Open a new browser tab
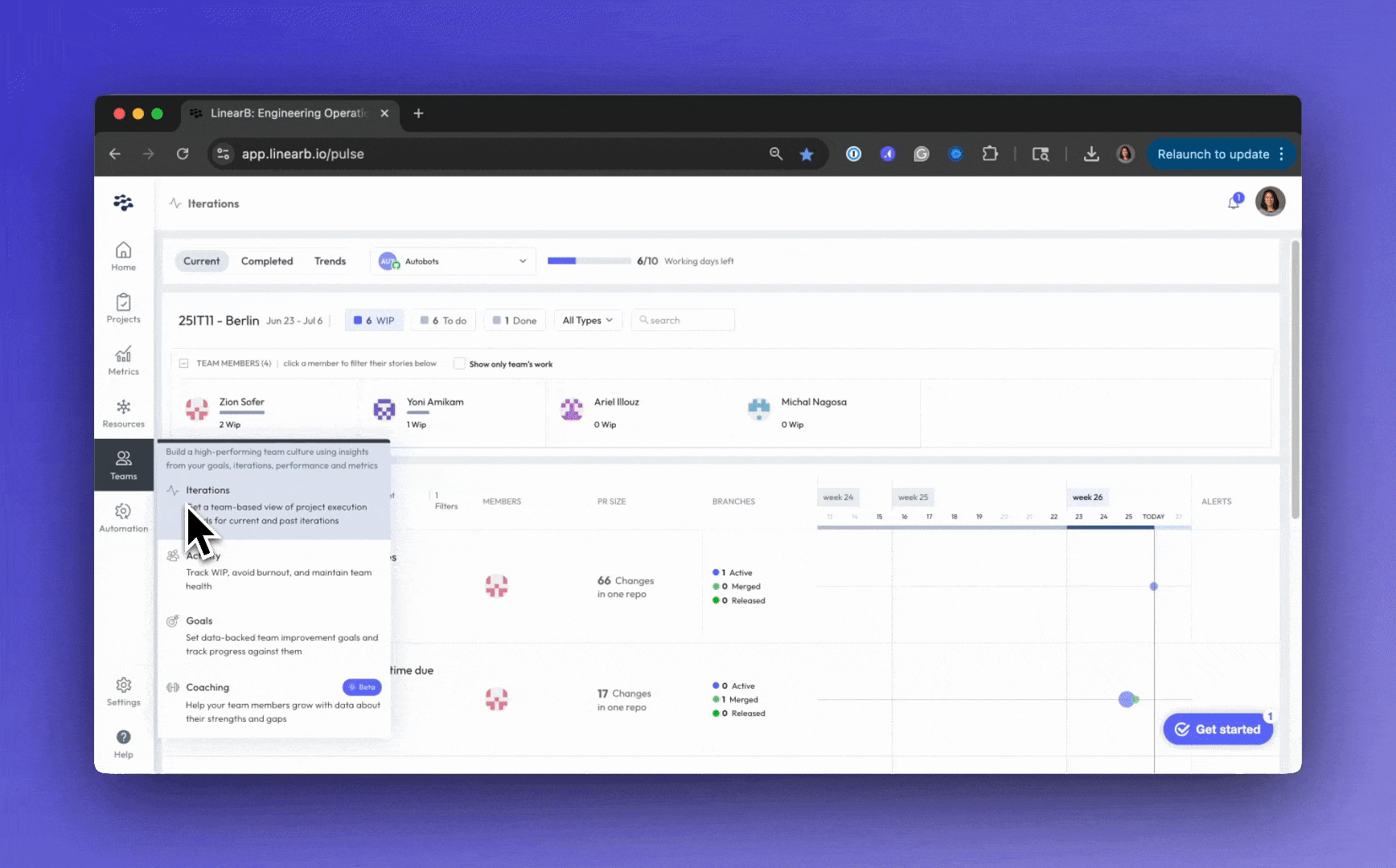Image resolution: width=1396 pixels, height=868 pixels. tap(418, 113)
